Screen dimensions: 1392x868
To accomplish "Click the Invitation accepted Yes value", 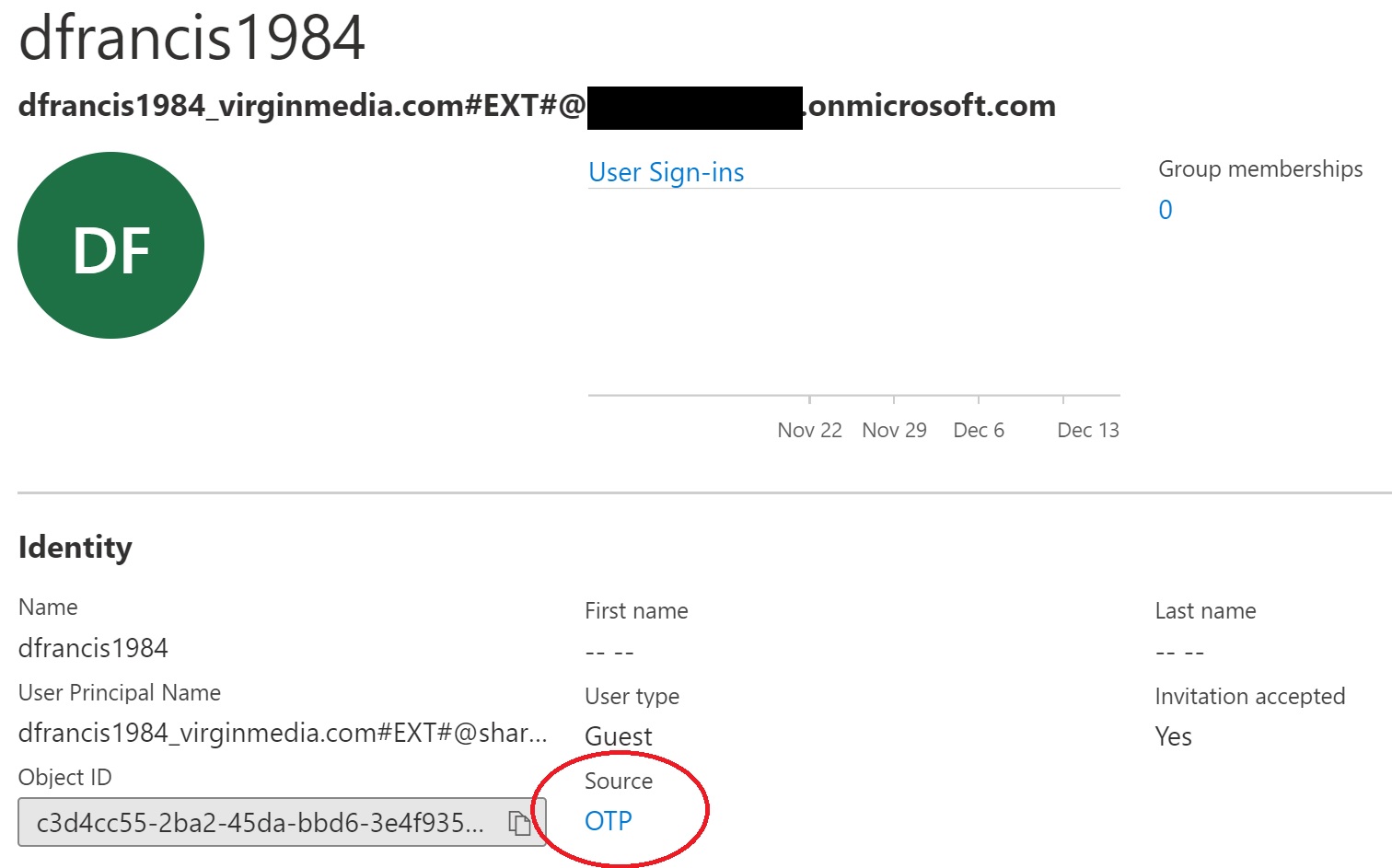I will 1172,736.
